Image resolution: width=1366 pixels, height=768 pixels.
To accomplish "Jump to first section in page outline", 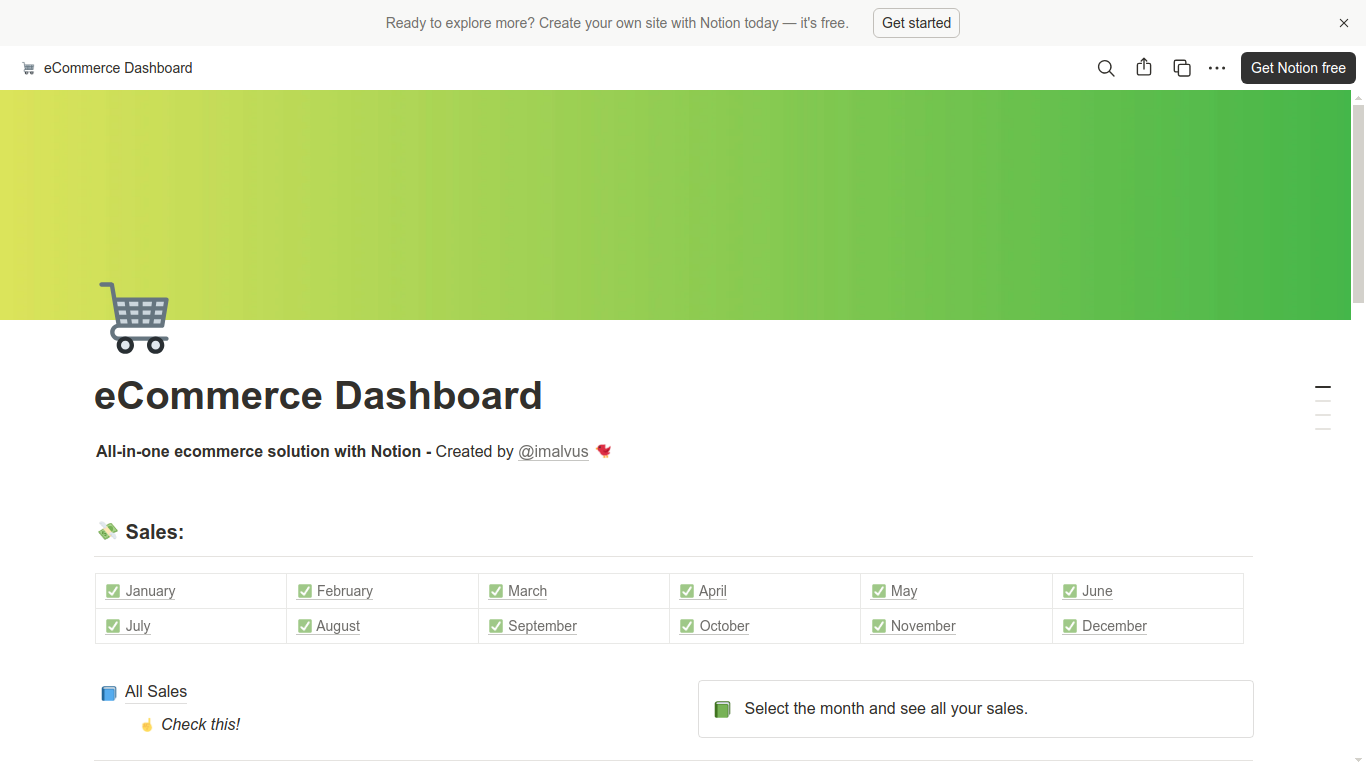I will point(1323,387).
